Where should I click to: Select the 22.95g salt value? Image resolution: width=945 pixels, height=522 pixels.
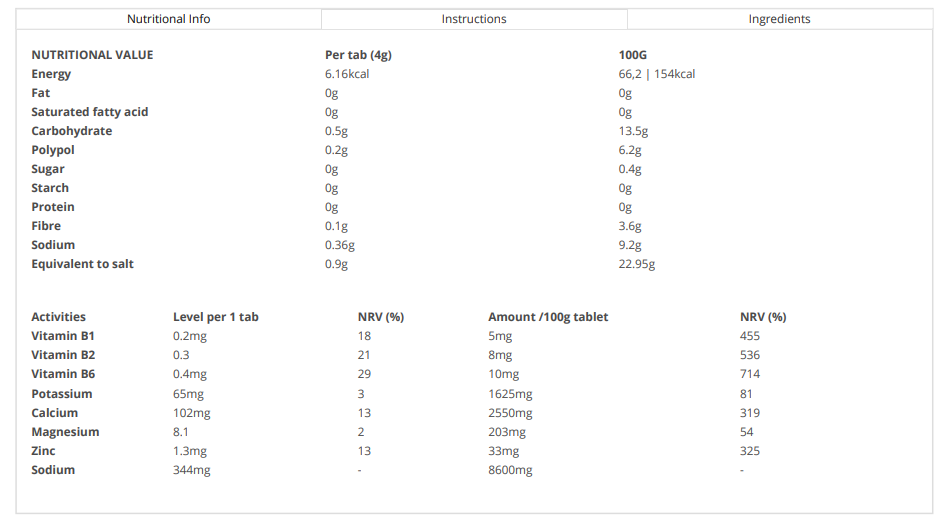tap(637, 264)
